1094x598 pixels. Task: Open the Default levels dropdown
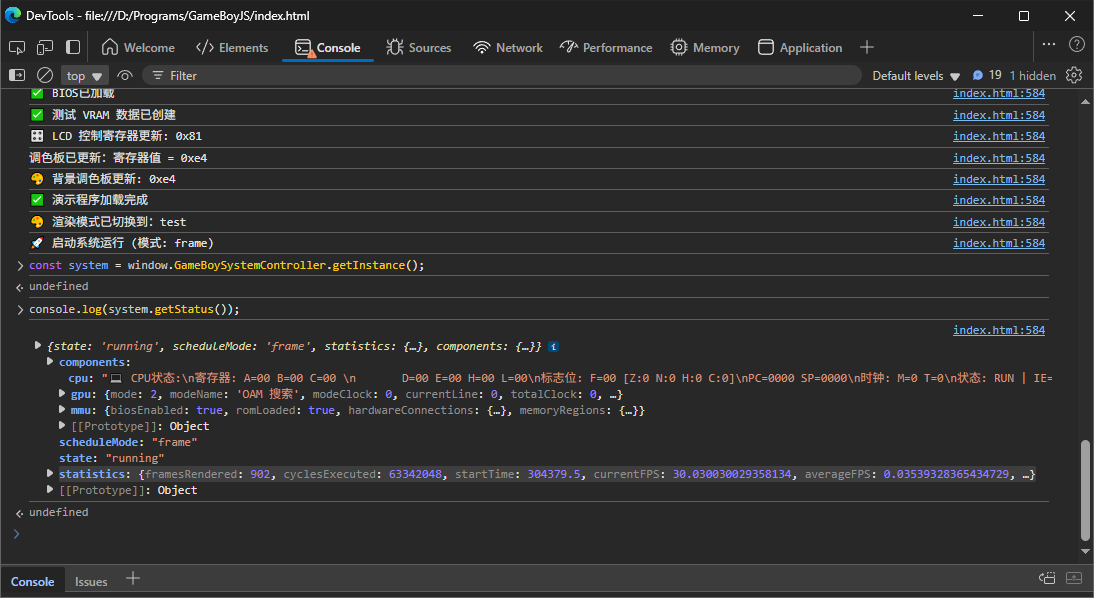pyautogui.click(x=915, y=76)
